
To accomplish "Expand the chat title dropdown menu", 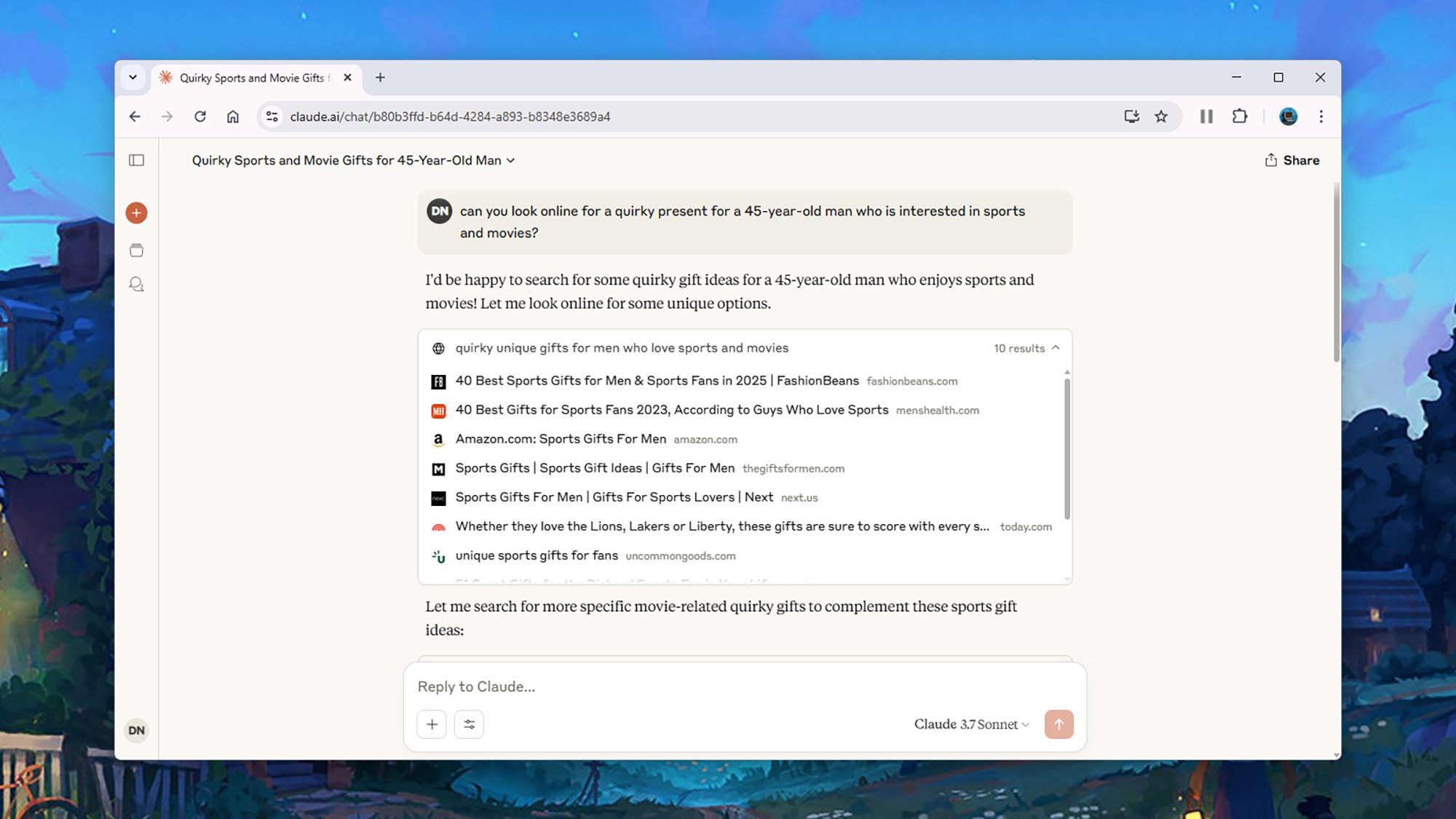I will [x=511, y=161].
